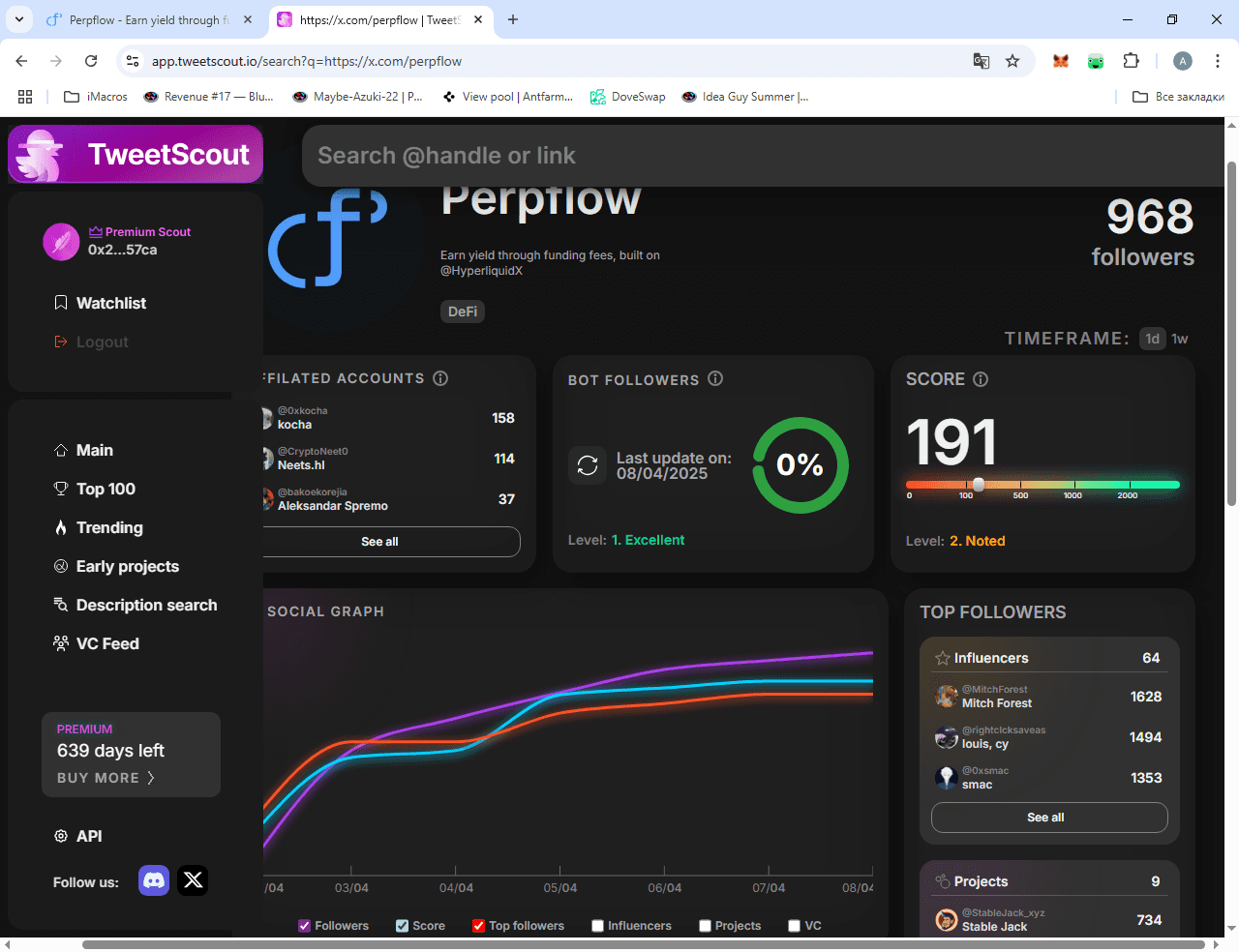Select the 1d timeframe
The width and height of the screenshot is (1239, 952).
pos(1152,339)
